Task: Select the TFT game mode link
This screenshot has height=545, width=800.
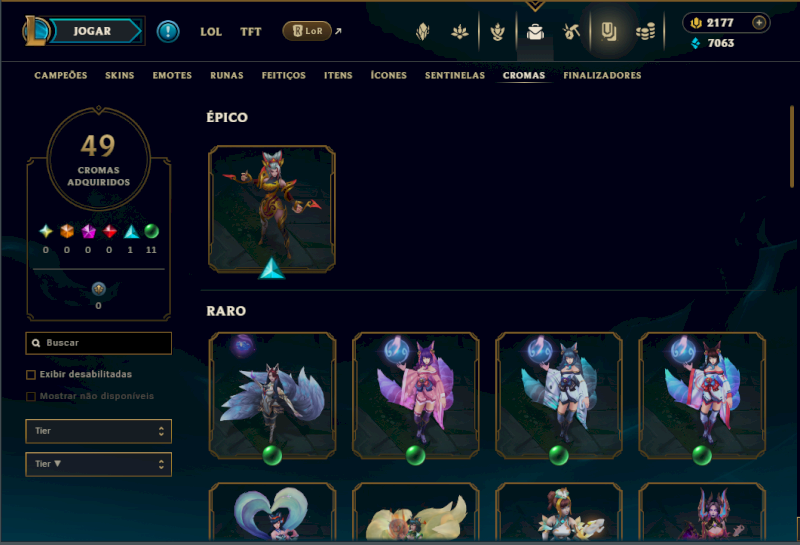Action: point(251,32)
